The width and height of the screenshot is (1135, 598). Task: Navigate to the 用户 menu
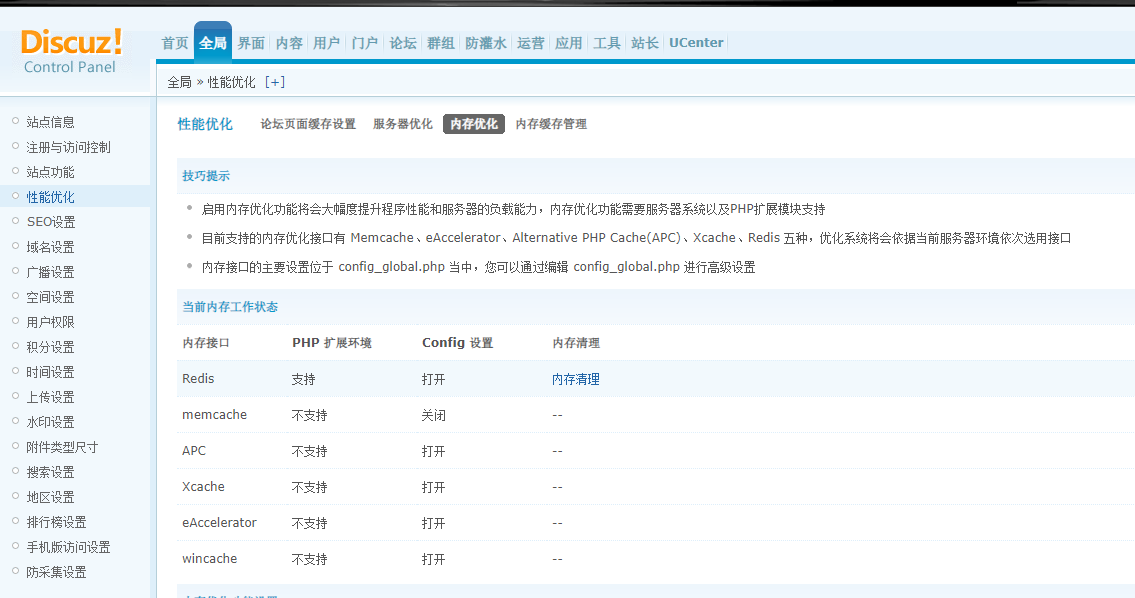pyautogui.click(x=326, y=42)
